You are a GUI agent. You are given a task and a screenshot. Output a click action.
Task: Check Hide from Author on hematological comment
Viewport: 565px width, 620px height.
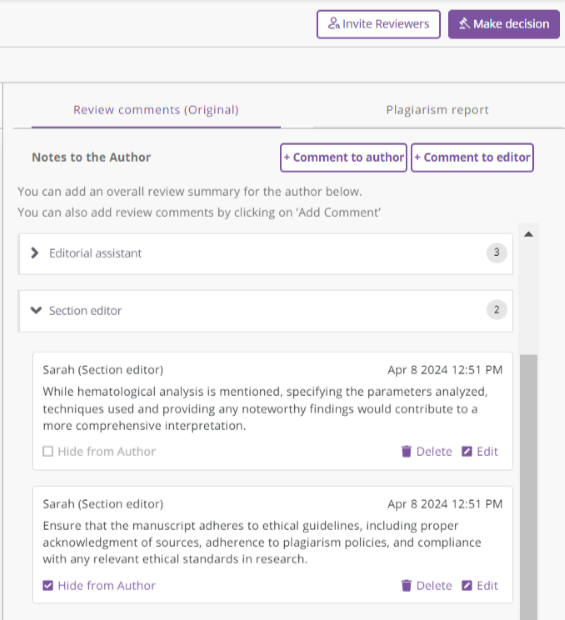tap(48, 451)
